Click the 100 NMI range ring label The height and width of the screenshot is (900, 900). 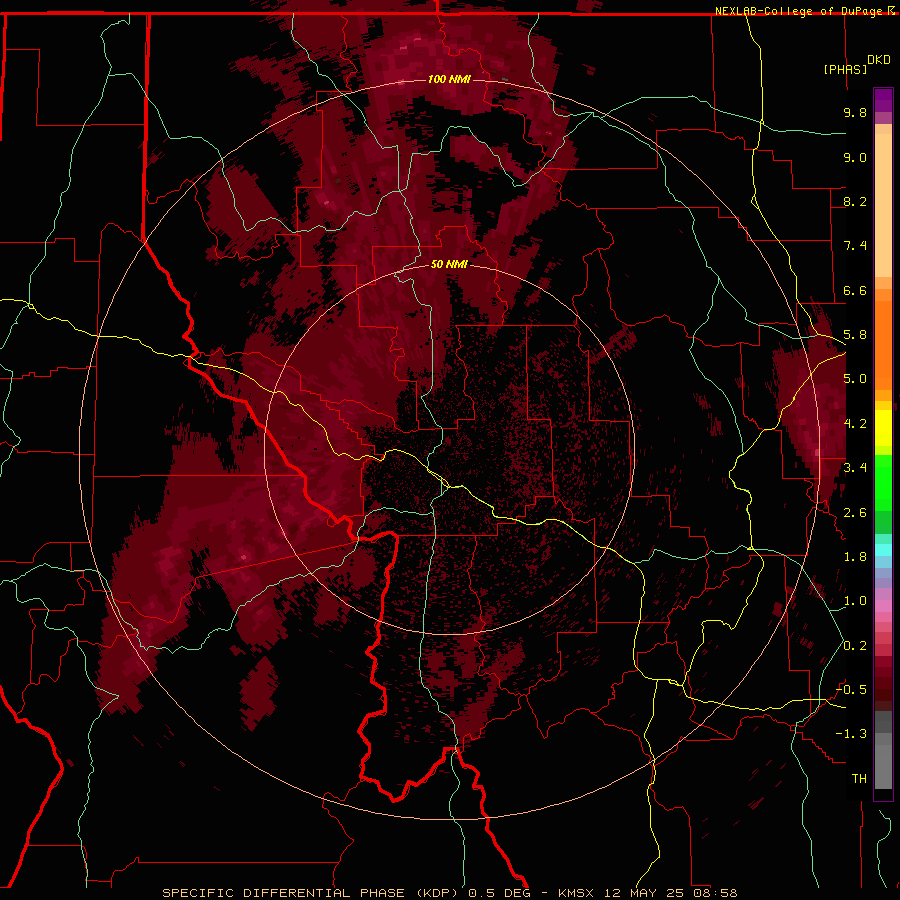449,79
